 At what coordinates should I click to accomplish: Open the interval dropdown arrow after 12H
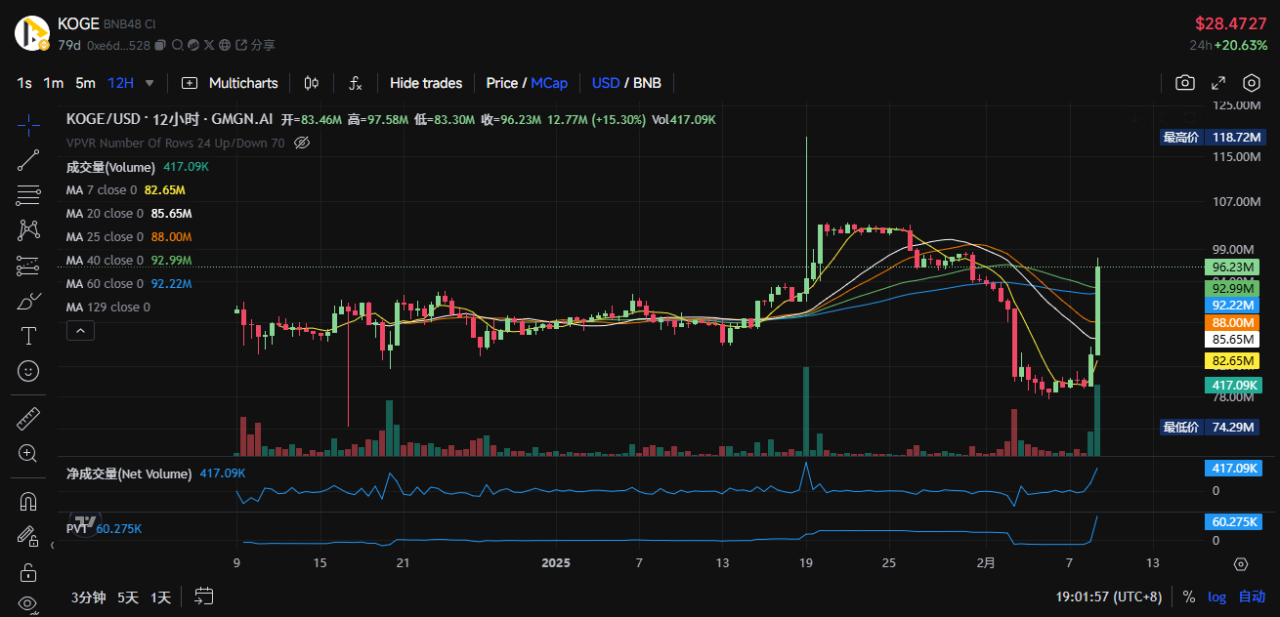[x=150, y=83]
